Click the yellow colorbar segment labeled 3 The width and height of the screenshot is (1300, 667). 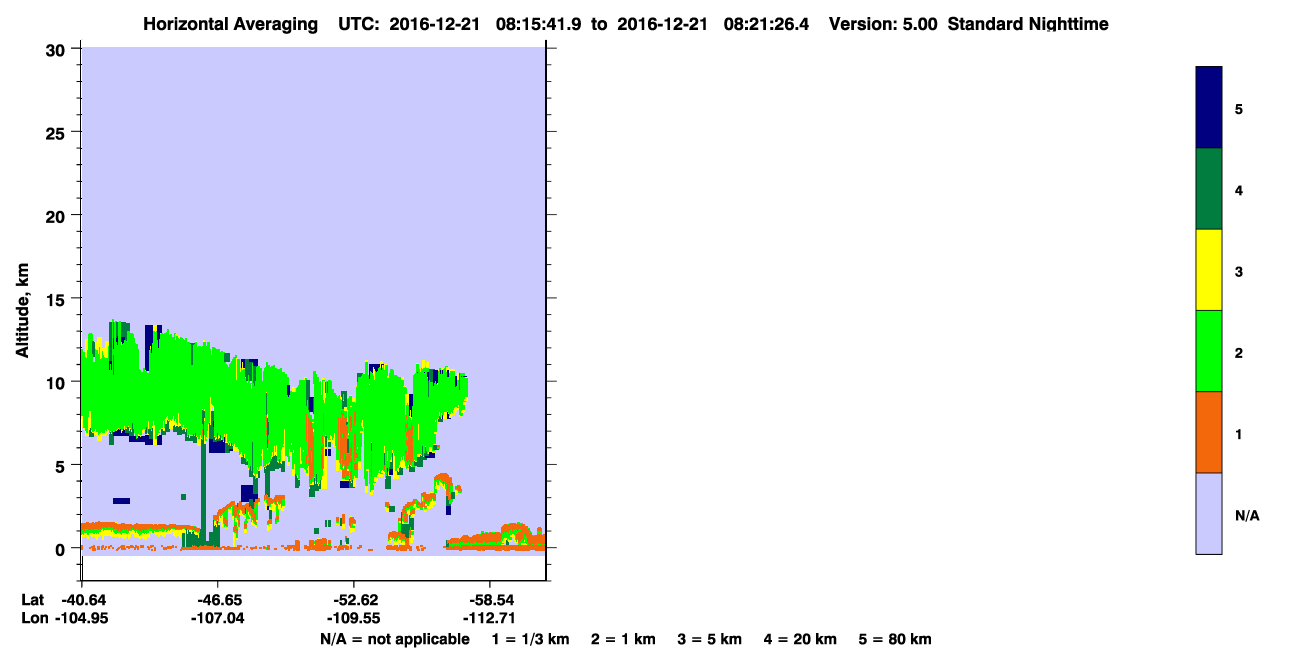1209,270
